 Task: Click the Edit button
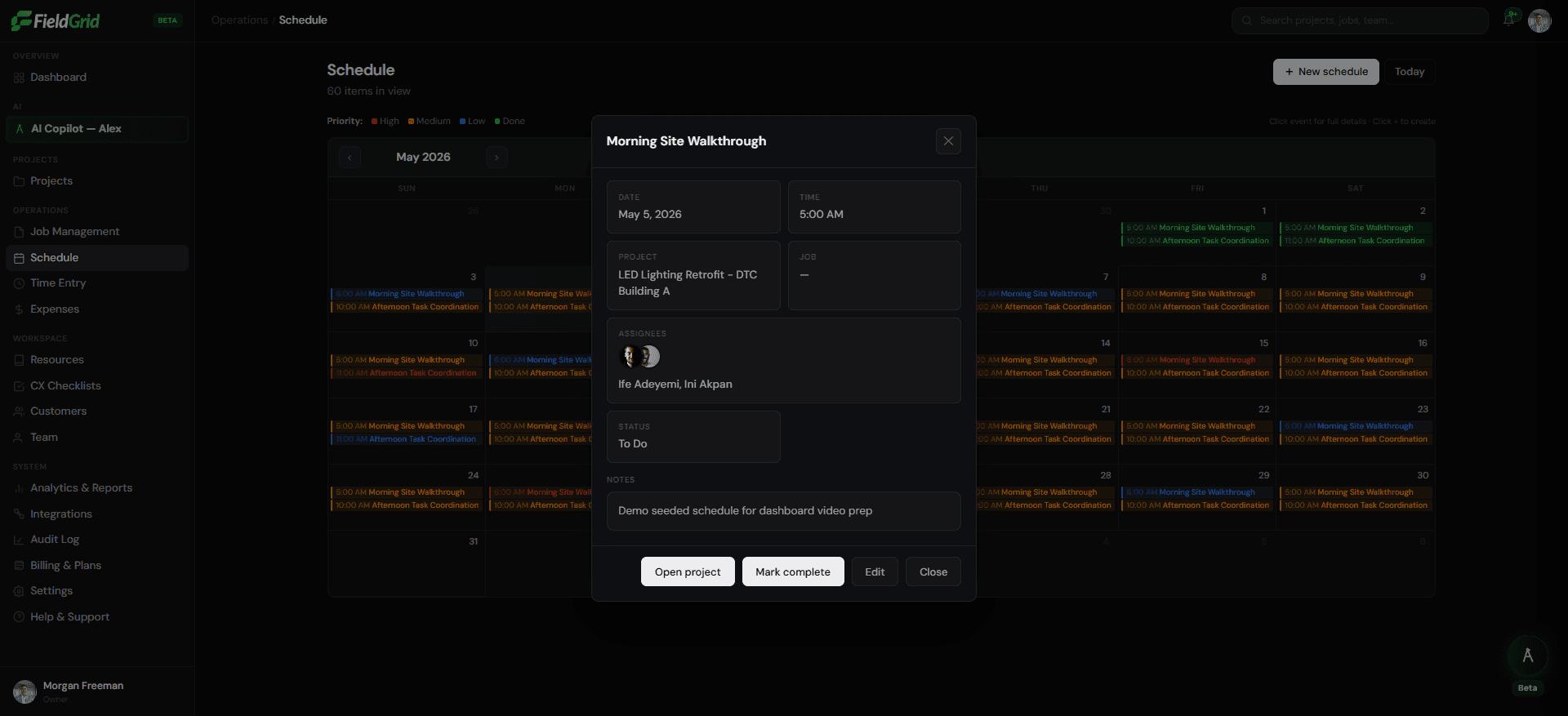(875, 571)
